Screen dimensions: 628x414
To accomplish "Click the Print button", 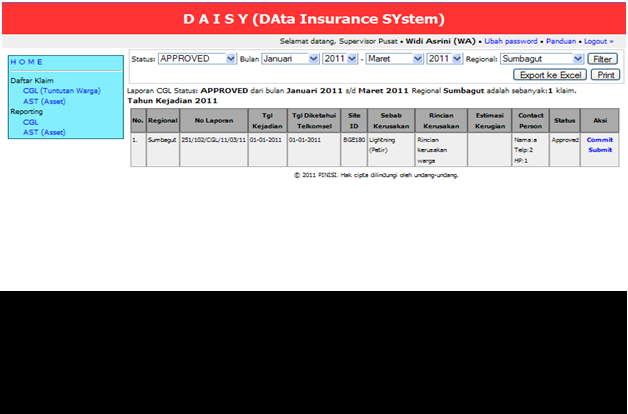I will point(606,75).
